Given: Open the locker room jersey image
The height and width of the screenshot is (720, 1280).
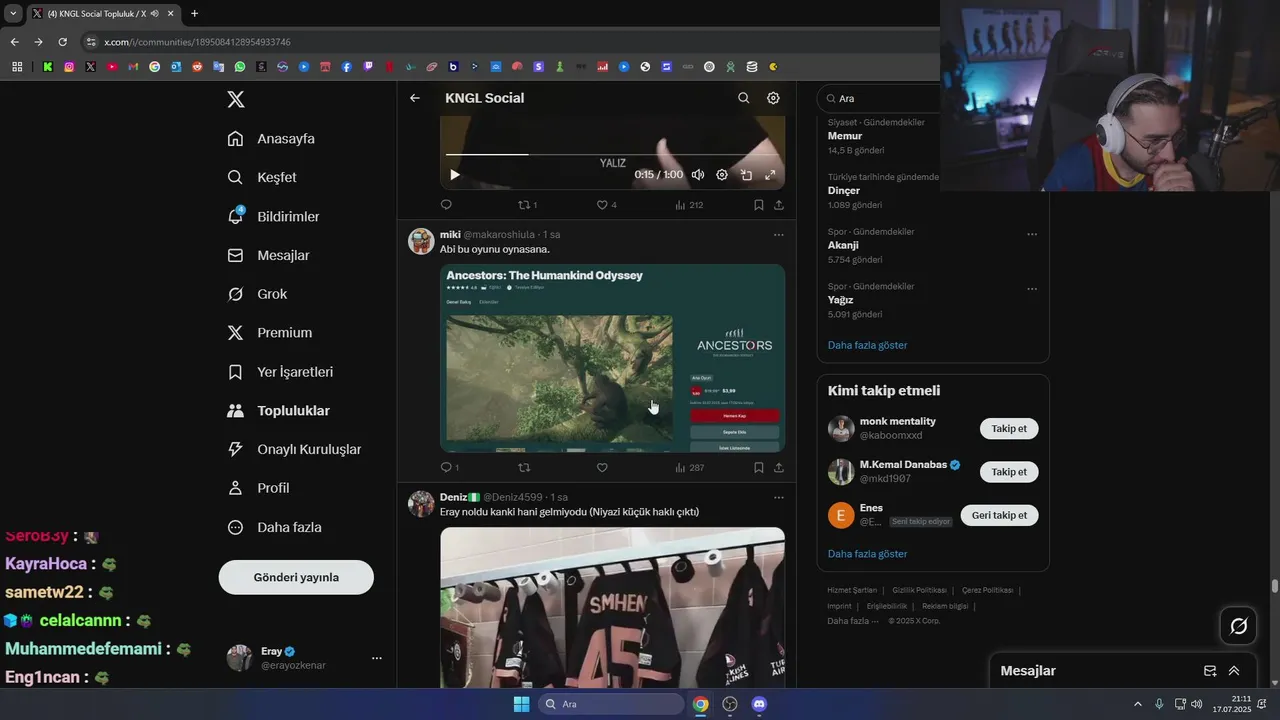Looking at the screenshot, I should pyautogui.click(x=612, y=607).
